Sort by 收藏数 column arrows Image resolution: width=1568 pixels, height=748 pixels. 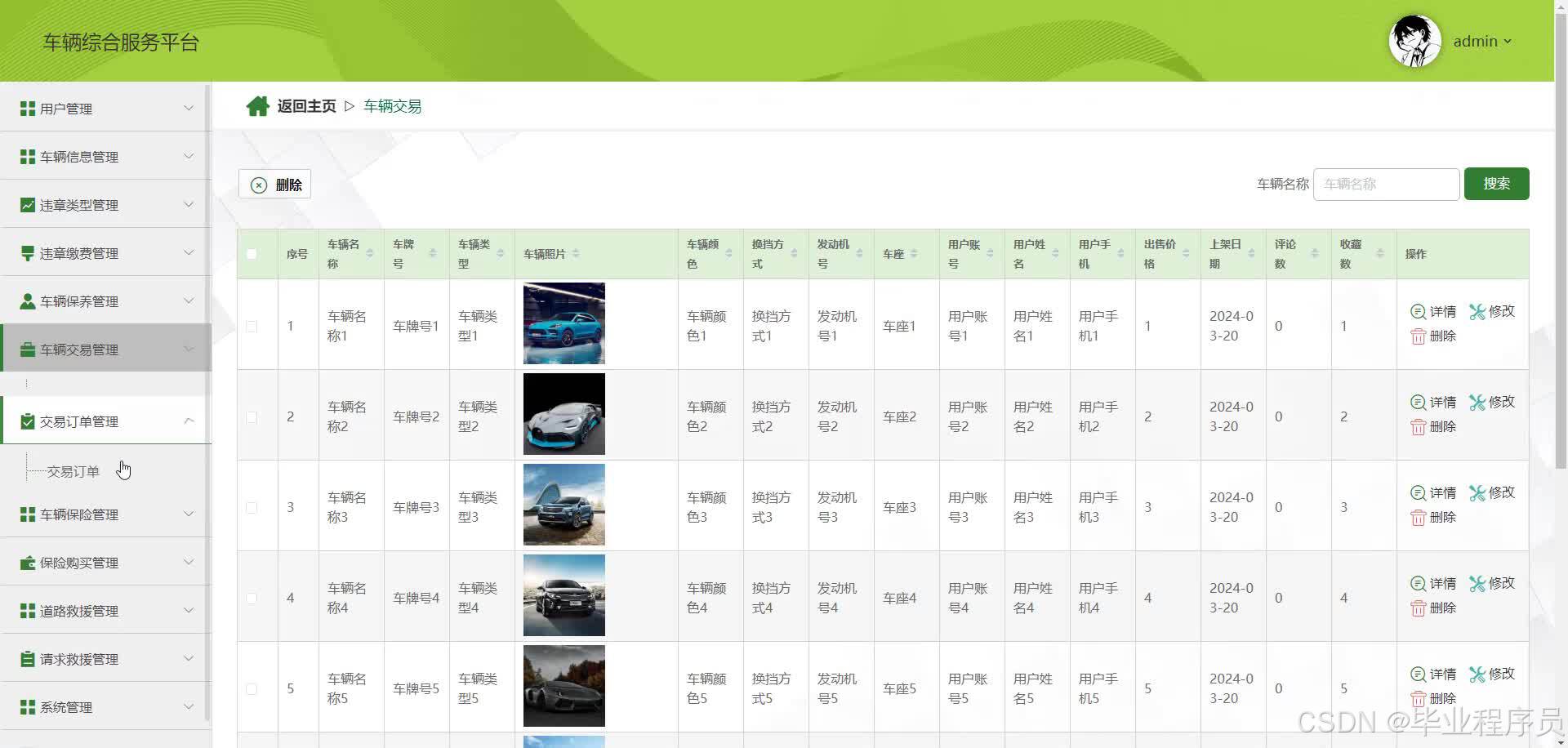(x=1380, y=254)
